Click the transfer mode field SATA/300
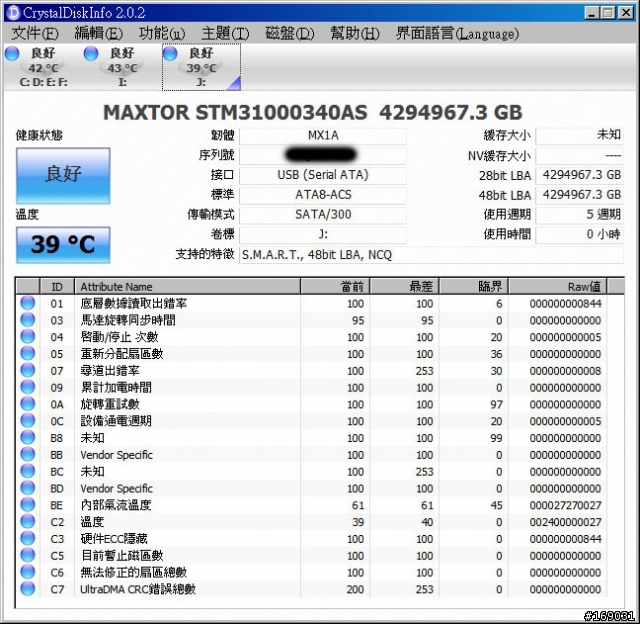 pyautogui.click(x=323, y=215)
